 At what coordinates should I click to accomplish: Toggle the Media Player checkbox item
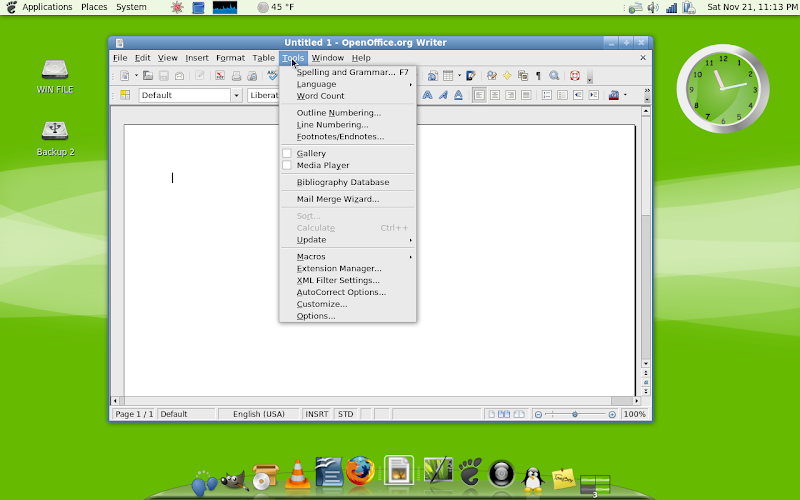pos(322,165)
